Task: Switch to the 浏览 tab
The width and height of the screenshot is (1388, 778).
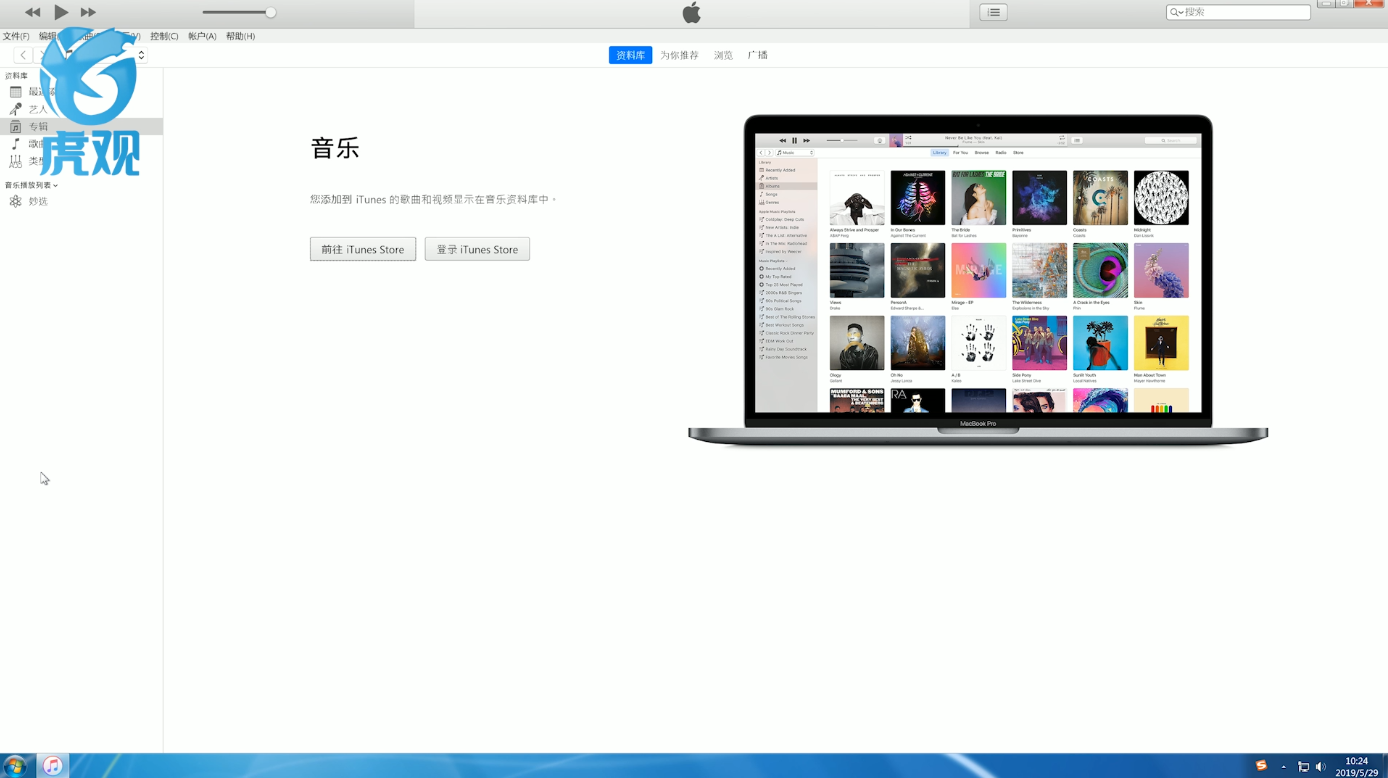Action: coord(723,55)
